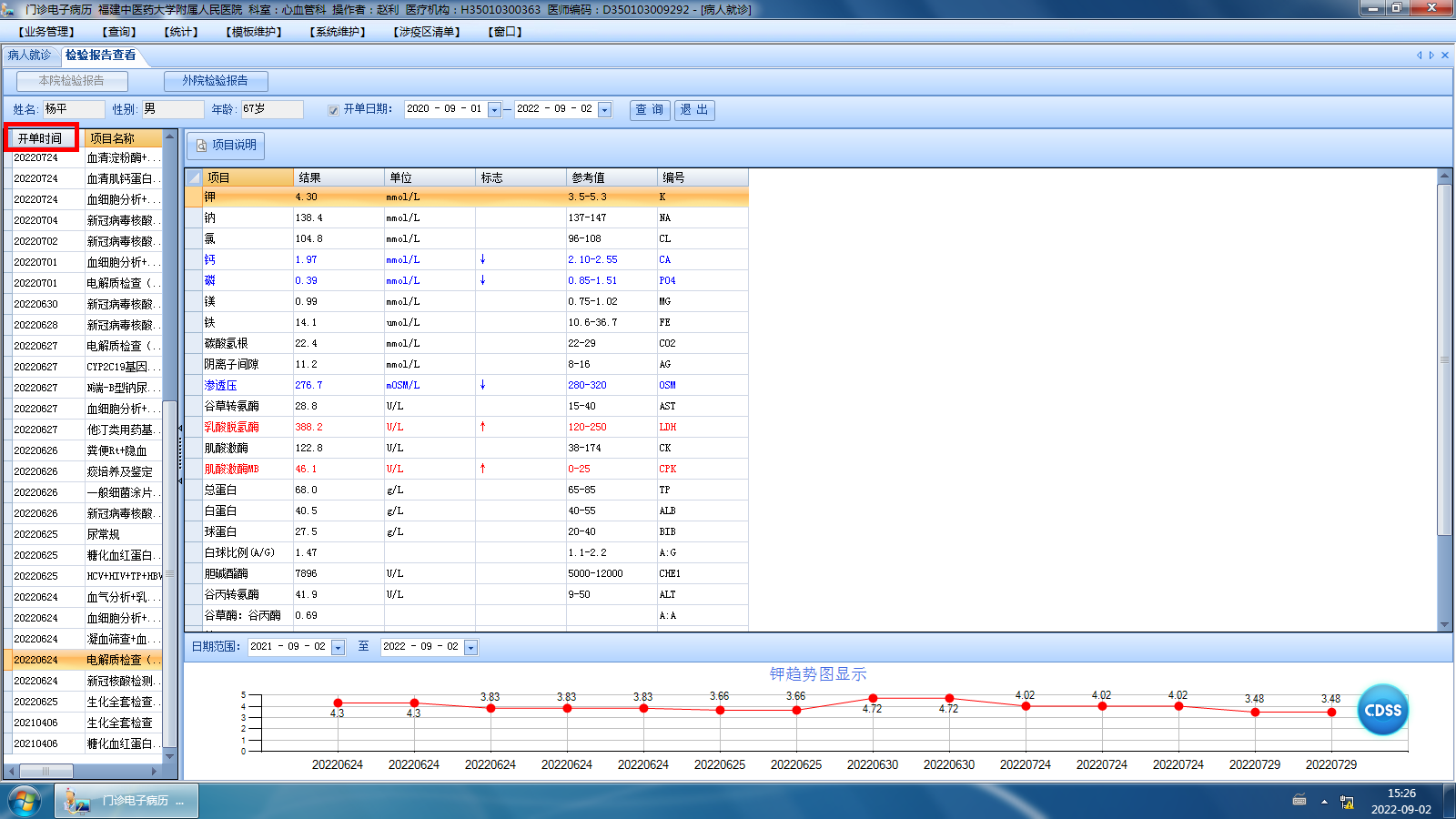1456x819 pixels.
Task: Click the results grid select-all corner
Action: click(x=194, y=177)
